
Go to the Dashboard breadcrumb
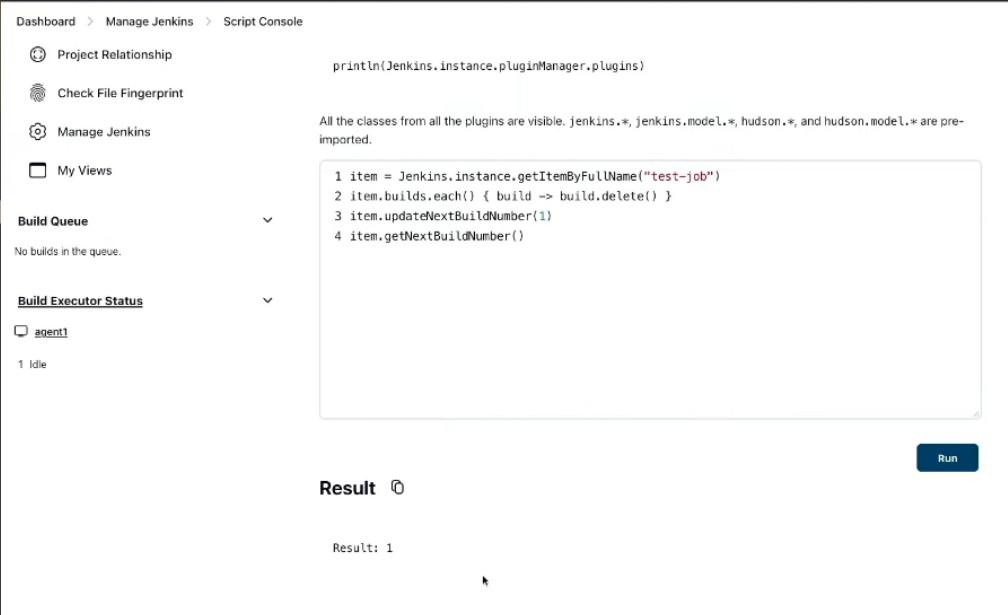tap(45, 21)
